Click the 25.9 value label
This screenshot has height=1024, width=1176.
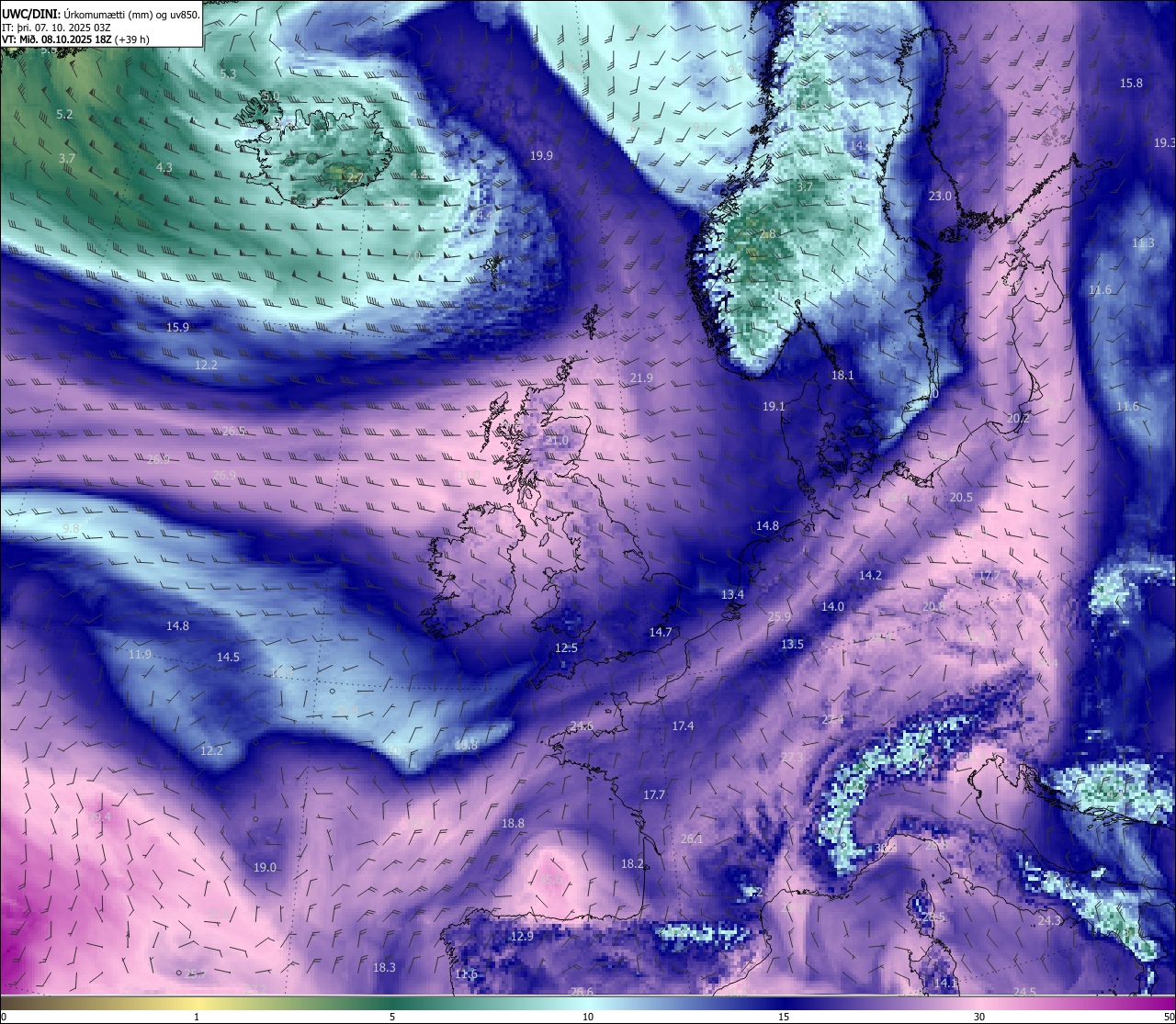(779, 617)
